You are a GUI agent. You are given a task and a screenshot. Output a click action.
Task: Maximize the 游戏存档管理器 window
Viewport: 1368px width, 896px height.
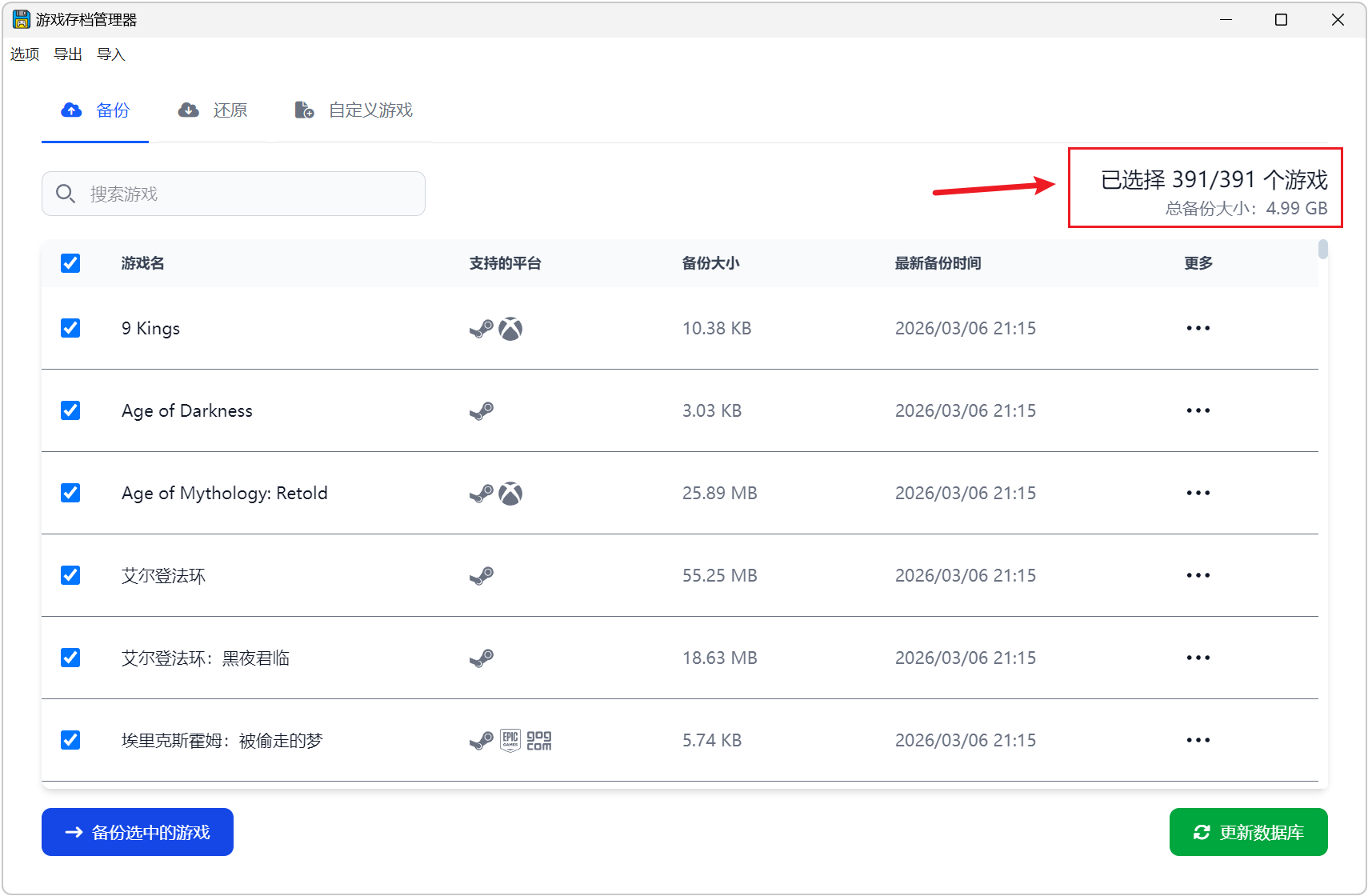(x=1282, y=19)
